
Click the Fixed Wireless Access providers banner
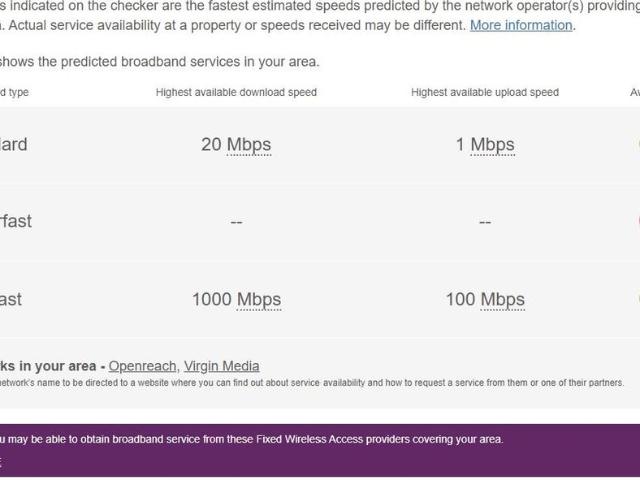320,451
